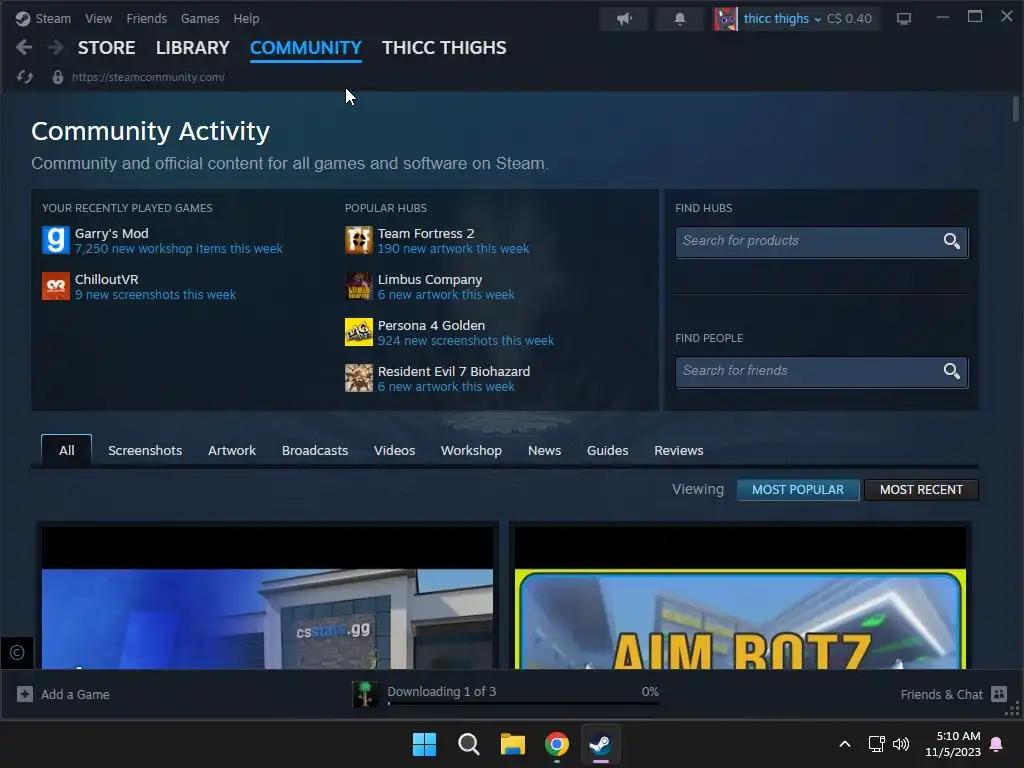Screen dimensions: 1024x768
Task: Switch to Workshop tab
Action: (x=471, y=451)
